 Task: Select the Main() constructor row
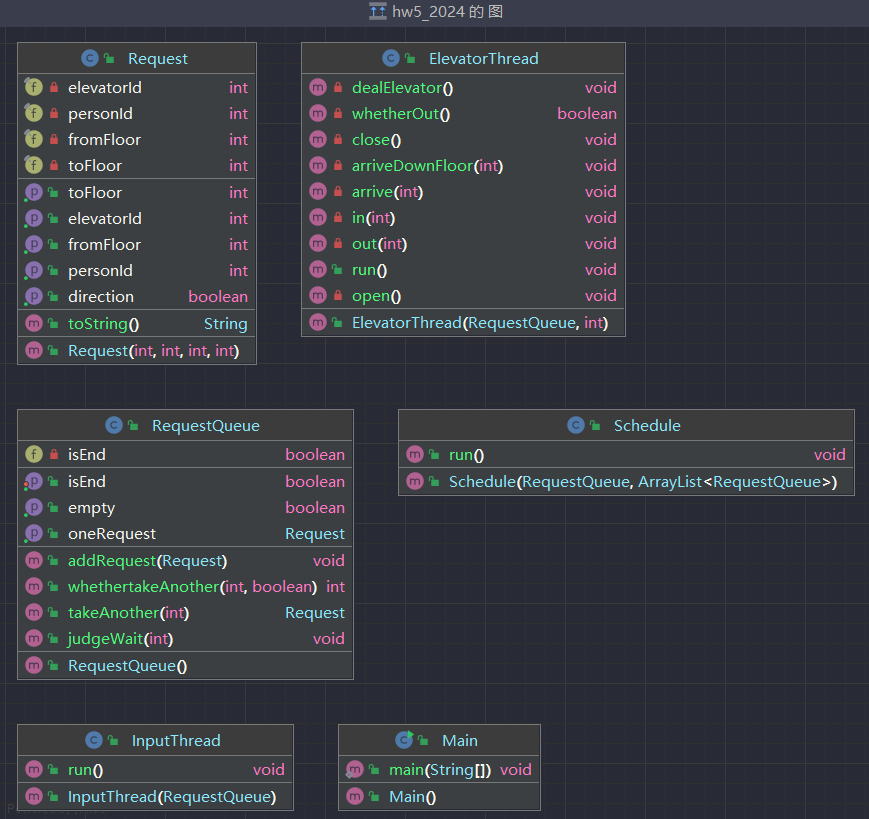pos(439,796)
